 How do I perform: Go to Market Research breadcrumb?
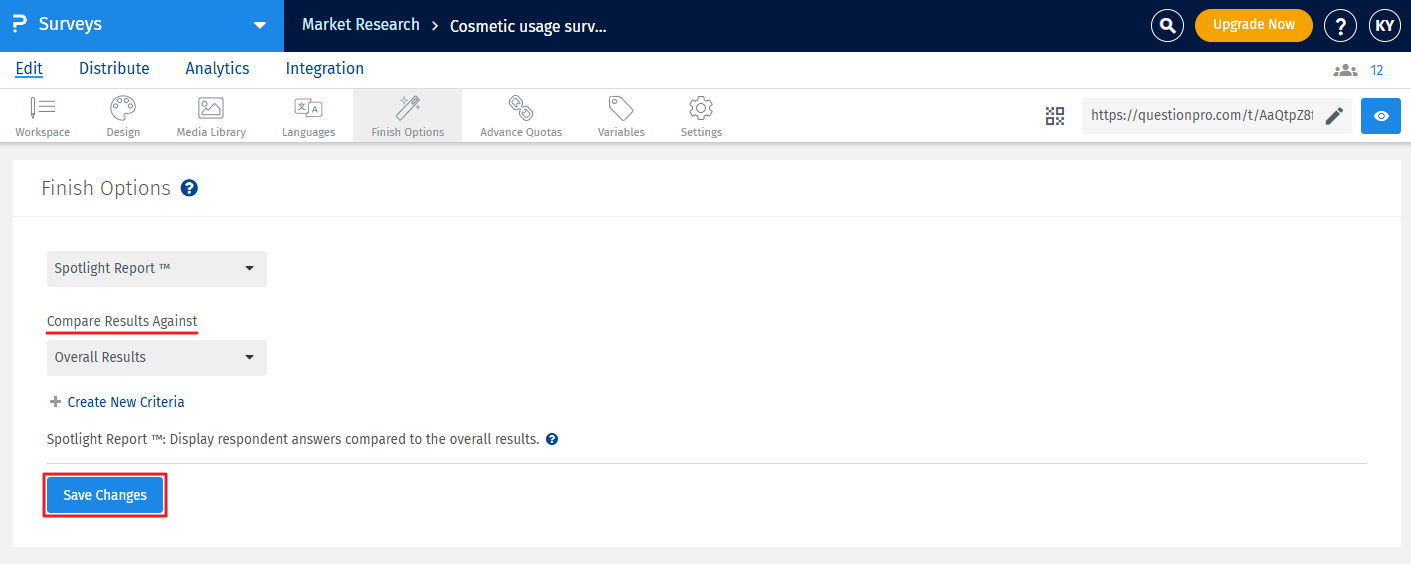(361, 25)
